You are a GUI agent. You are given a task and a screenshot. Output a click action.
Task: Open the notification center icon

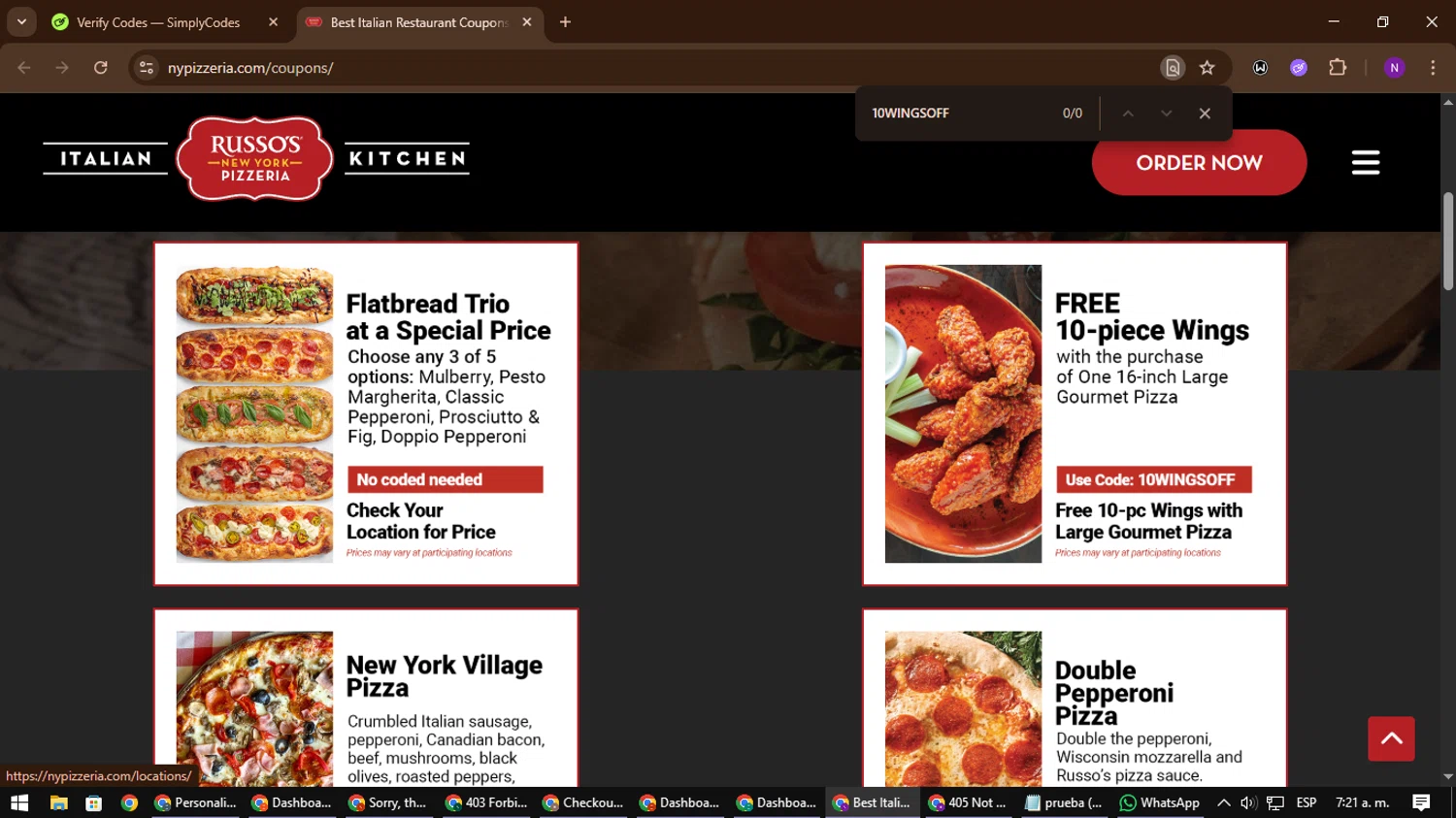pyautogui.click(x=1421, y=802)
